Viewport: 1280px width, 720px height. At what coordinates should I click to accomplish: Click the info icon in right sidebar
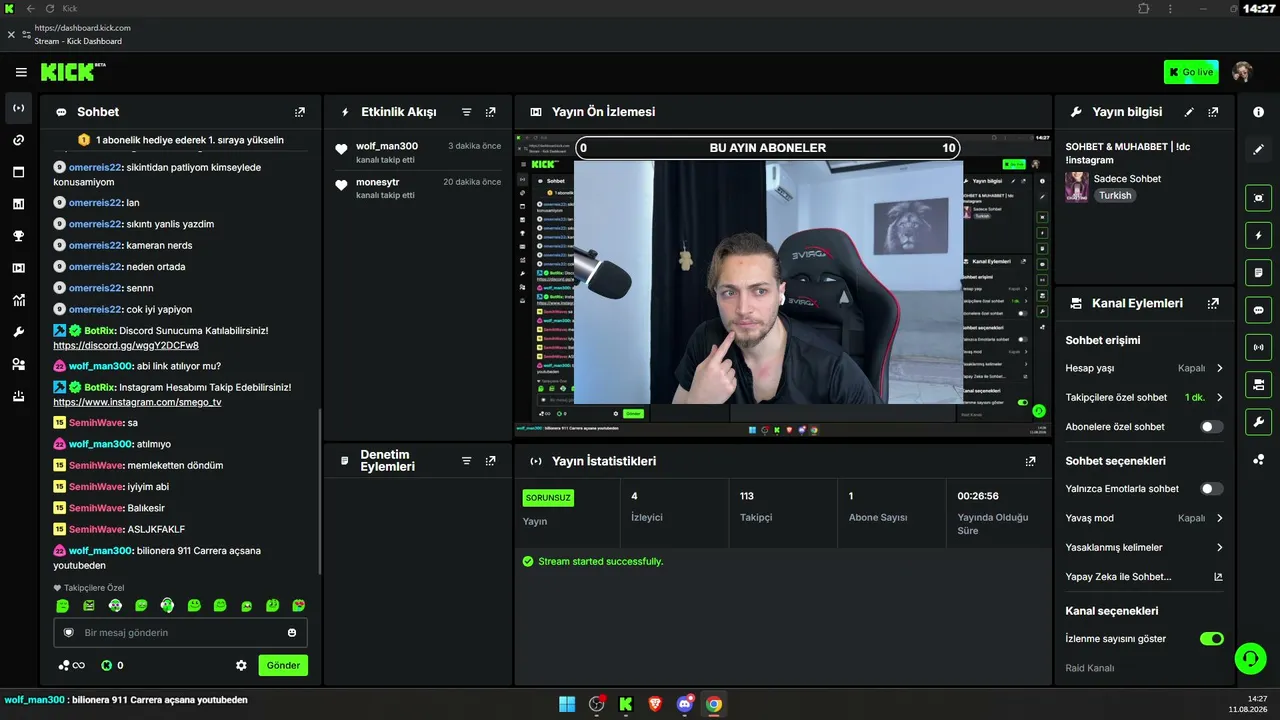pyautogui.click(x=1259, y=112)
